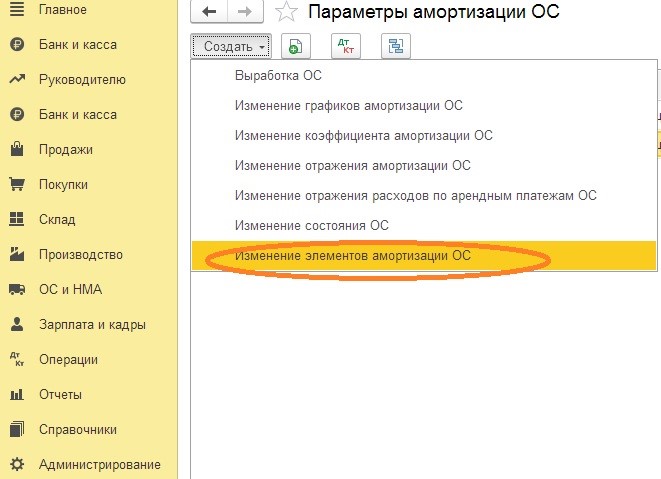Open the Операции section
This screenshot has height=479, width=661.
pyautogui.click(x=68, y=359)
